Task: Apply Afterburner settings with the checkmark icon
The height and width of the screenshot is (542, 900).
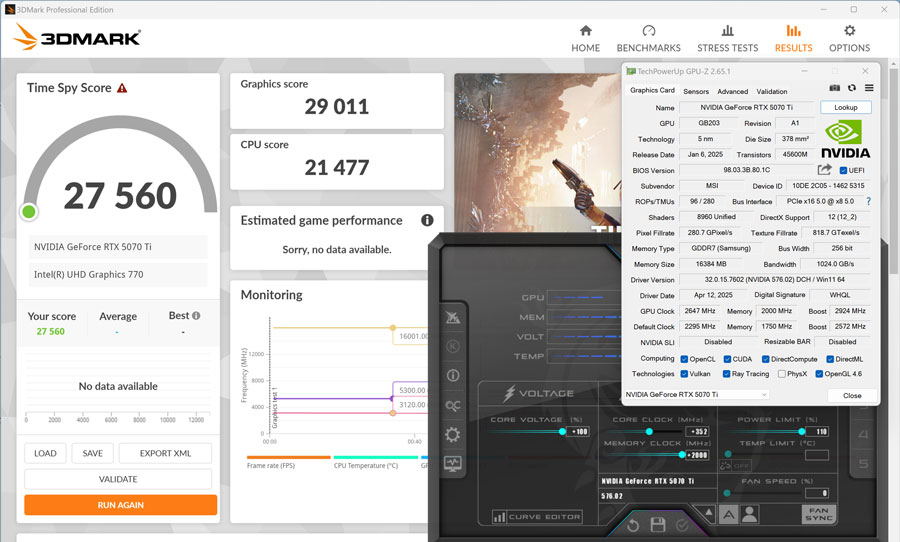Action: point(682,525)
